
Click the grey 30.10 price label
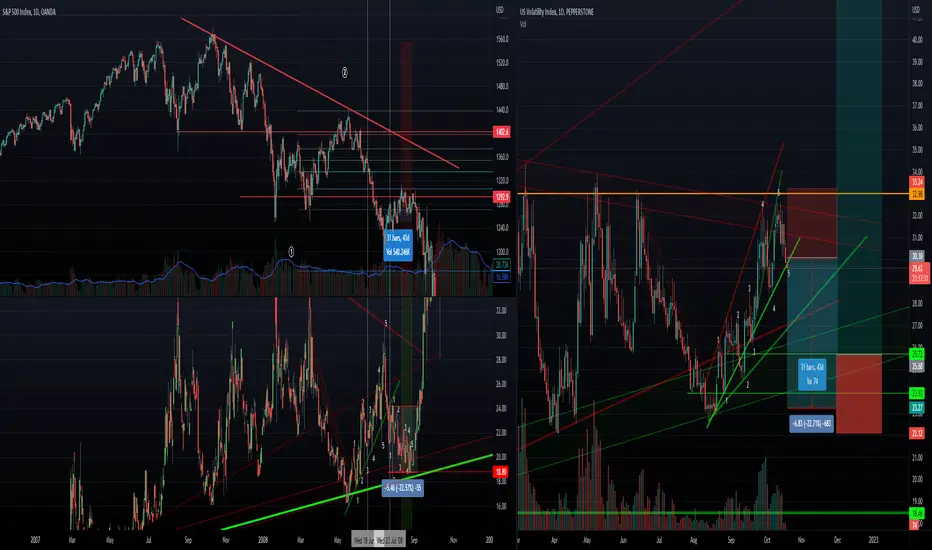(917, 256)
